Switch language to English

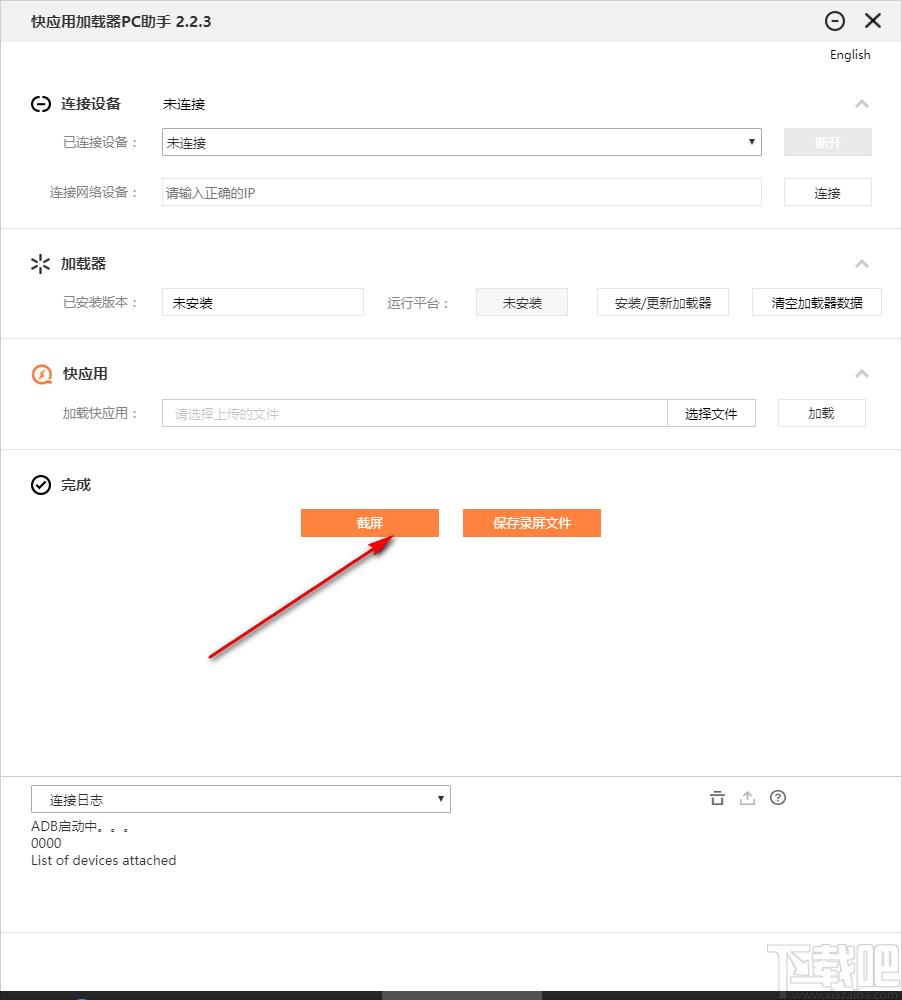click(x=850, y=55)
